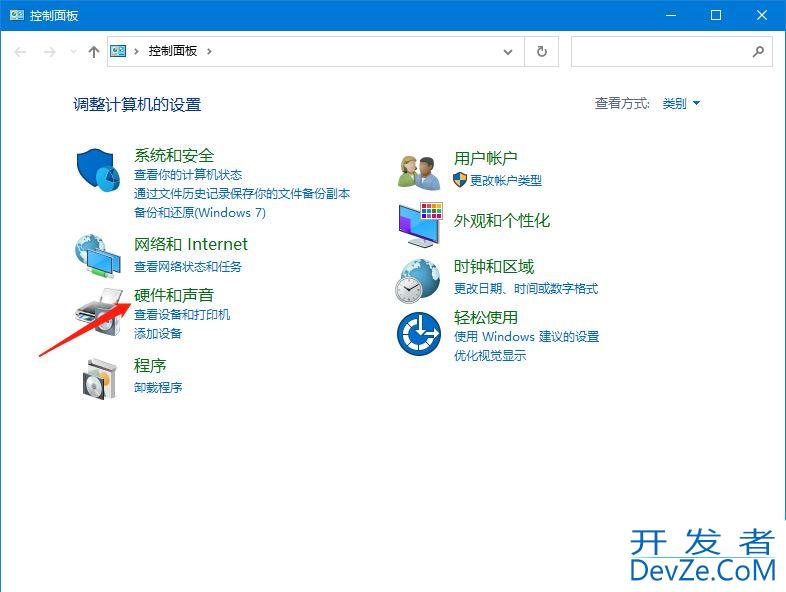786x592 pixels.
Task: Click the Control Panel icon in address bar
Action: tap(118, 51)
